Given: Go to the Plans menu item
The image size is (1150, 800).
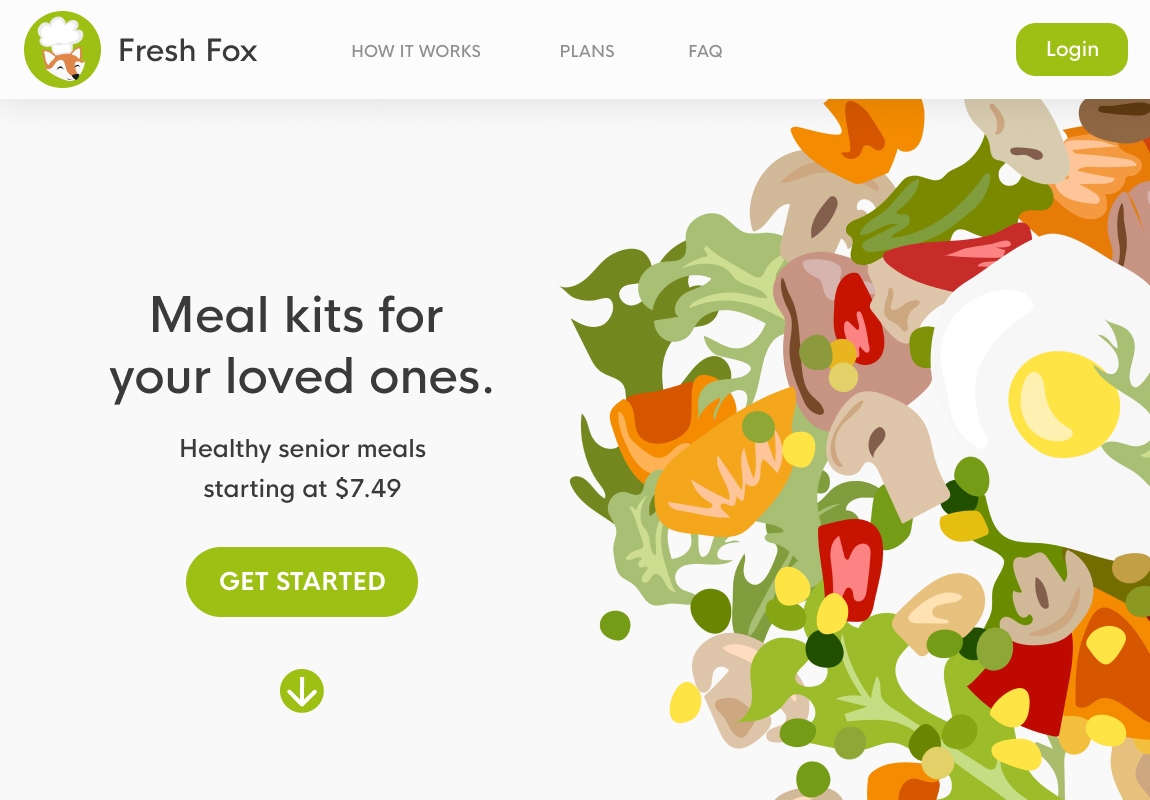Looking at the screenshot, I should [587, 51].
